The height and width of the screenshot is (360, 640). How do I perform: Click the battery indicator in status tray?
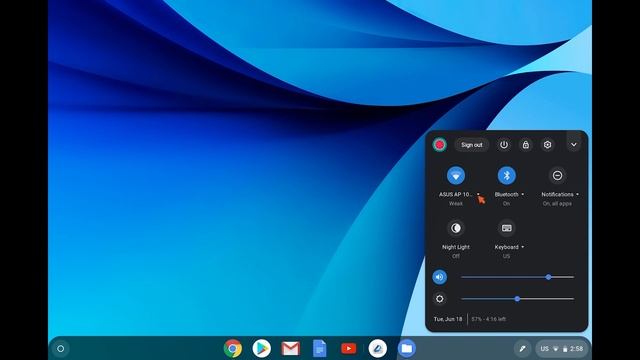[565, 349]
